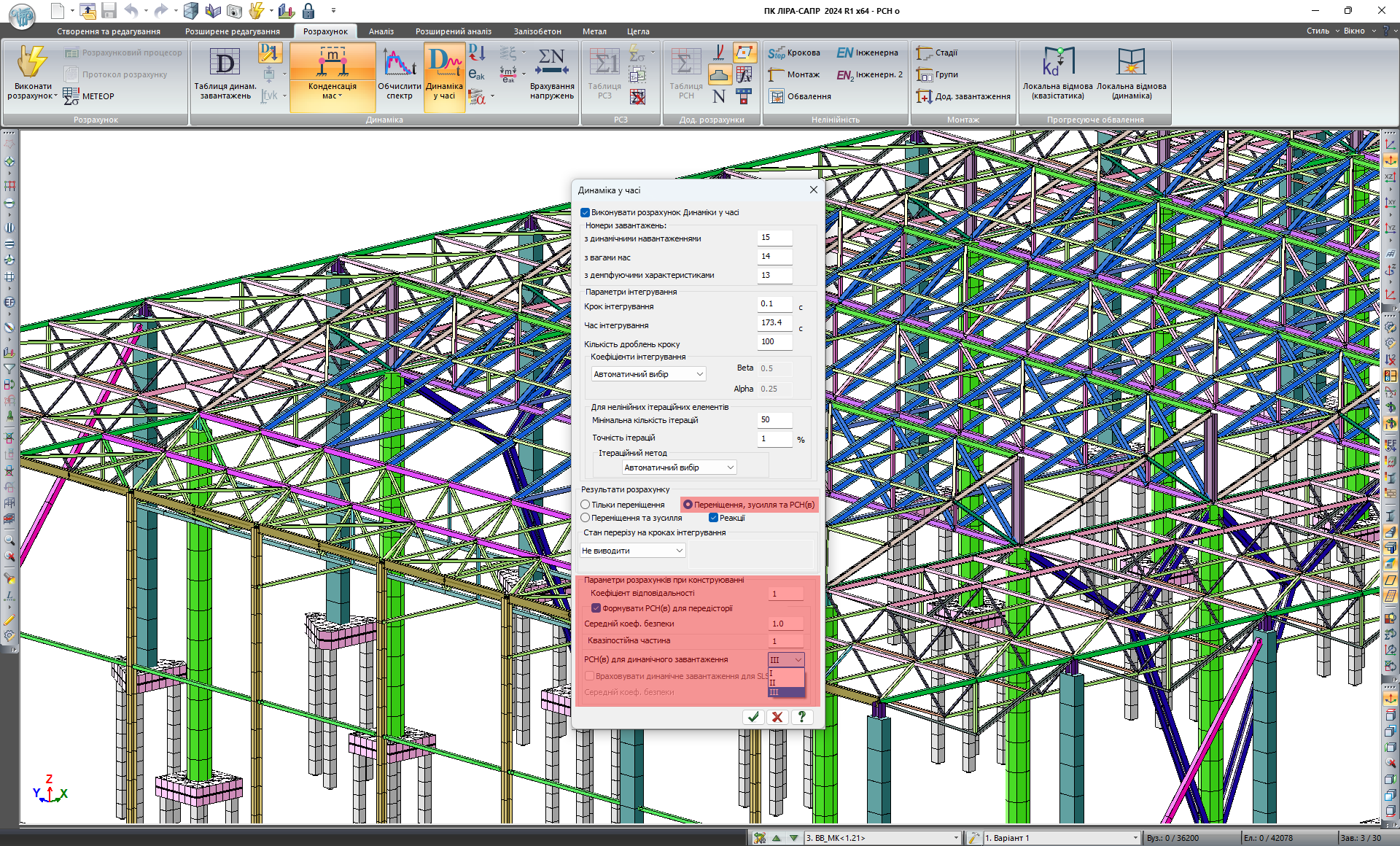Select Тільки переміщення radio button
The height and width of the screenshot is (846, 1400).
pyautogui.click(x=586, y=505)
